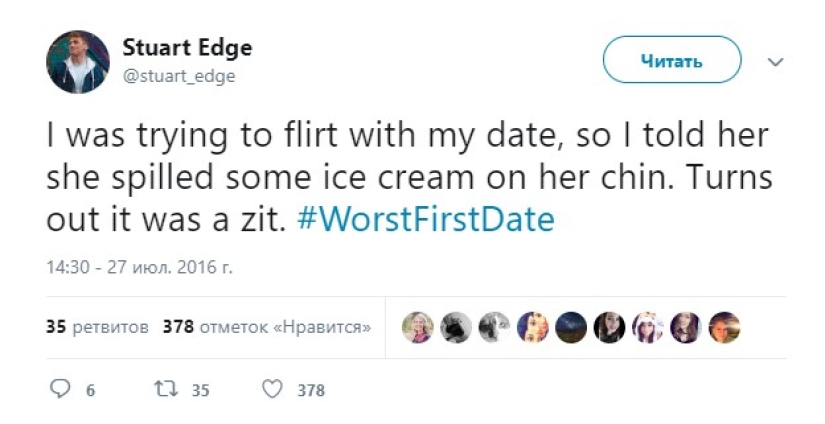Click the last liker avatar in the row
This screenshot has width=825, height=424.
point(724,327)
